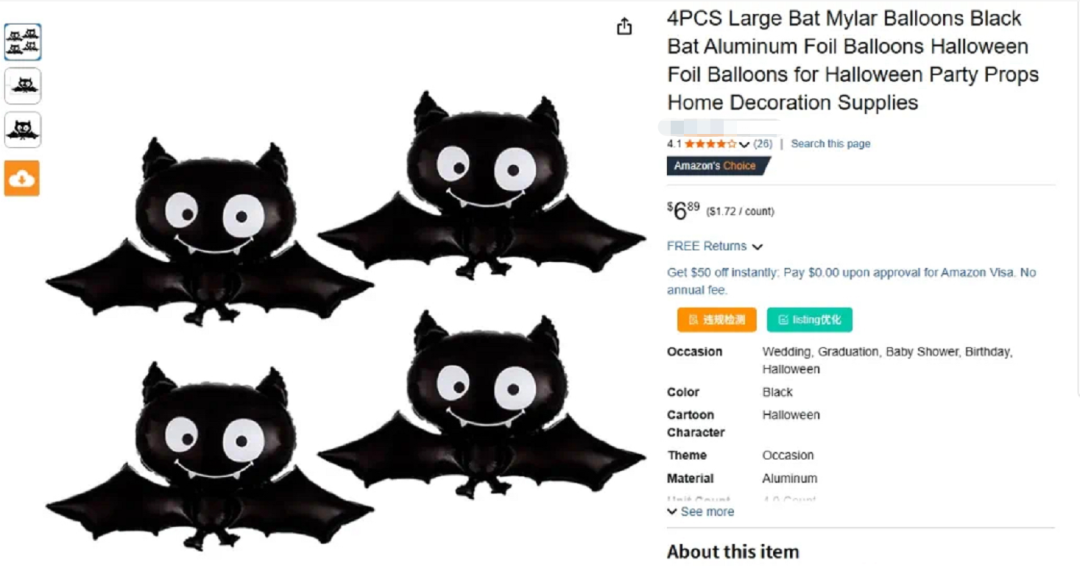1080x566 pixels.
Task: Click the Amazon's Choice badge
Action: 718,166
